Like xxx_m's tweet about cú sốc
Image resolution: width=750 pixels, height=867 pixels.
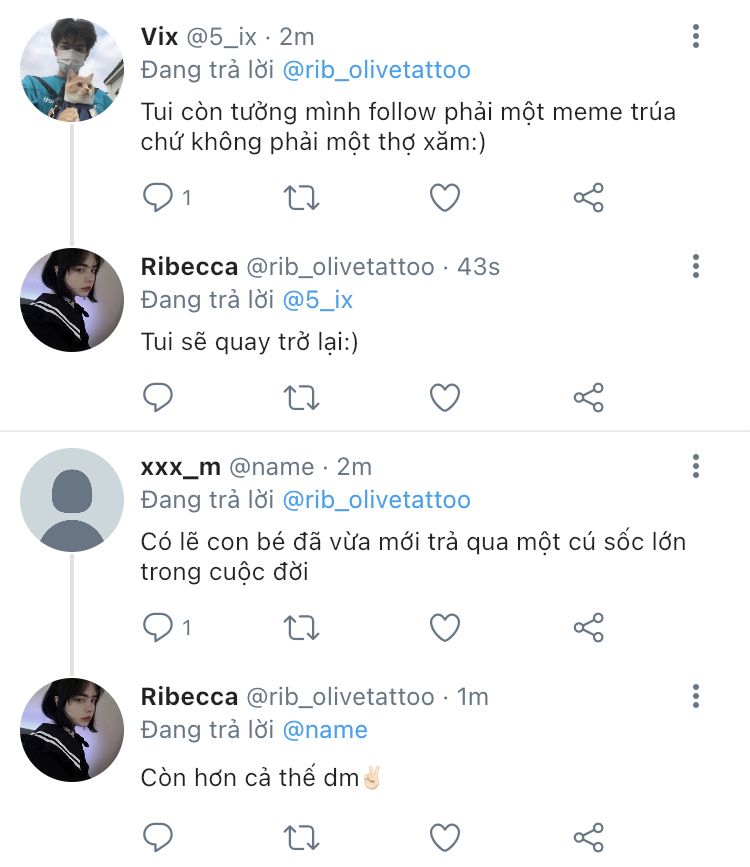[444, 627]
